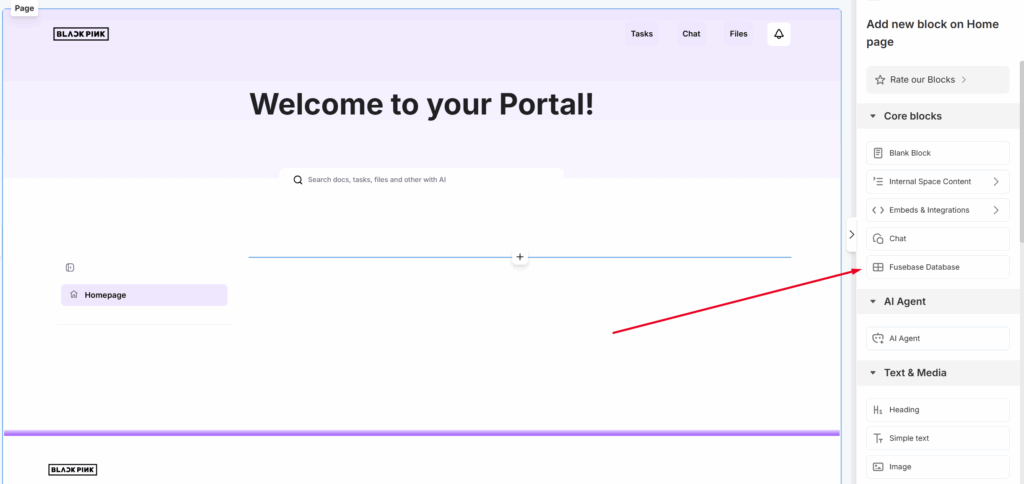
Task: Collapse the AI Agent section
Action: point(873,302)
